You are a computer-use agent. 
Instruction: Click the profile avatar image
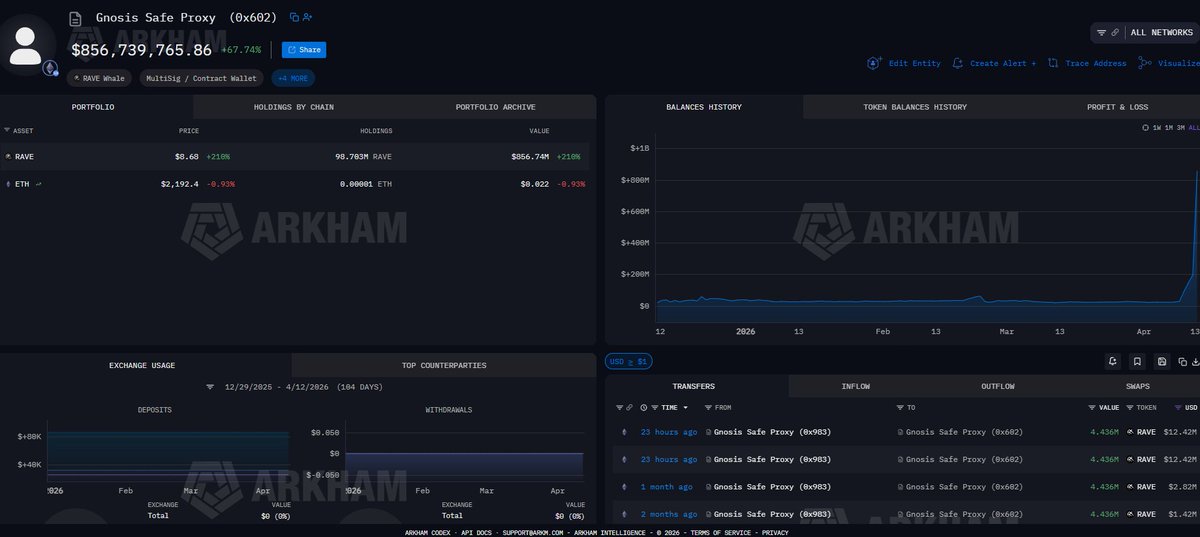pos(25,45)
